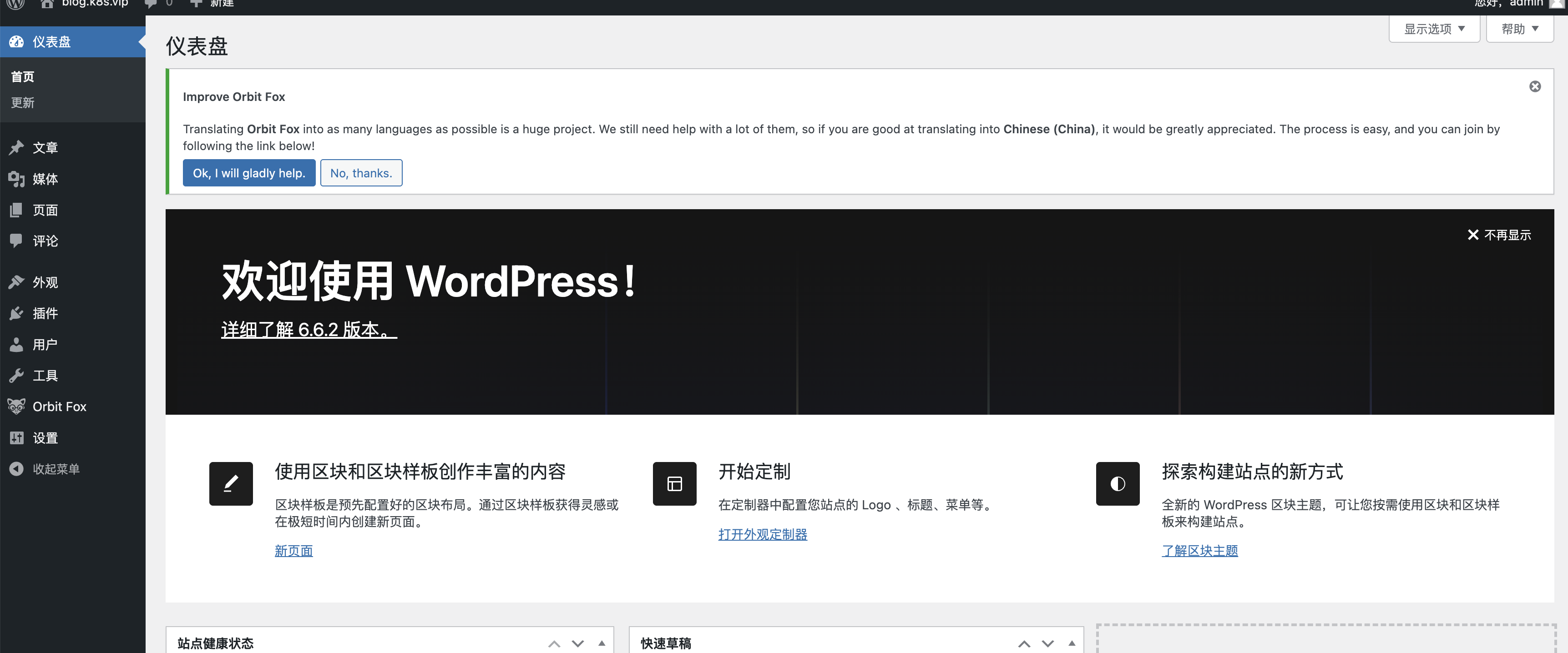The height and width of the screenshot is (653, 1568).
Task: Open the 详细了解 6.6.2 版本 link
Action: point(309,330)
